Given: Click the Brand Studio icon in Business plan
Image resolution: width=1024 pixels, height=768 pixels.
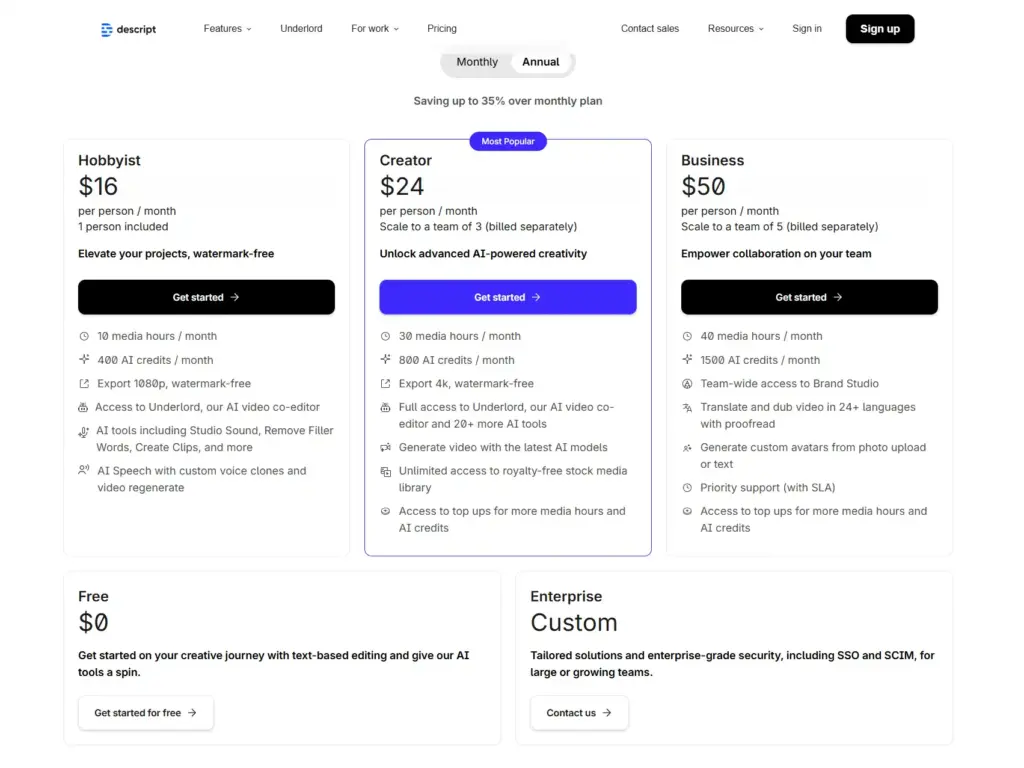Looking at the screenshot, I should 687,383.
